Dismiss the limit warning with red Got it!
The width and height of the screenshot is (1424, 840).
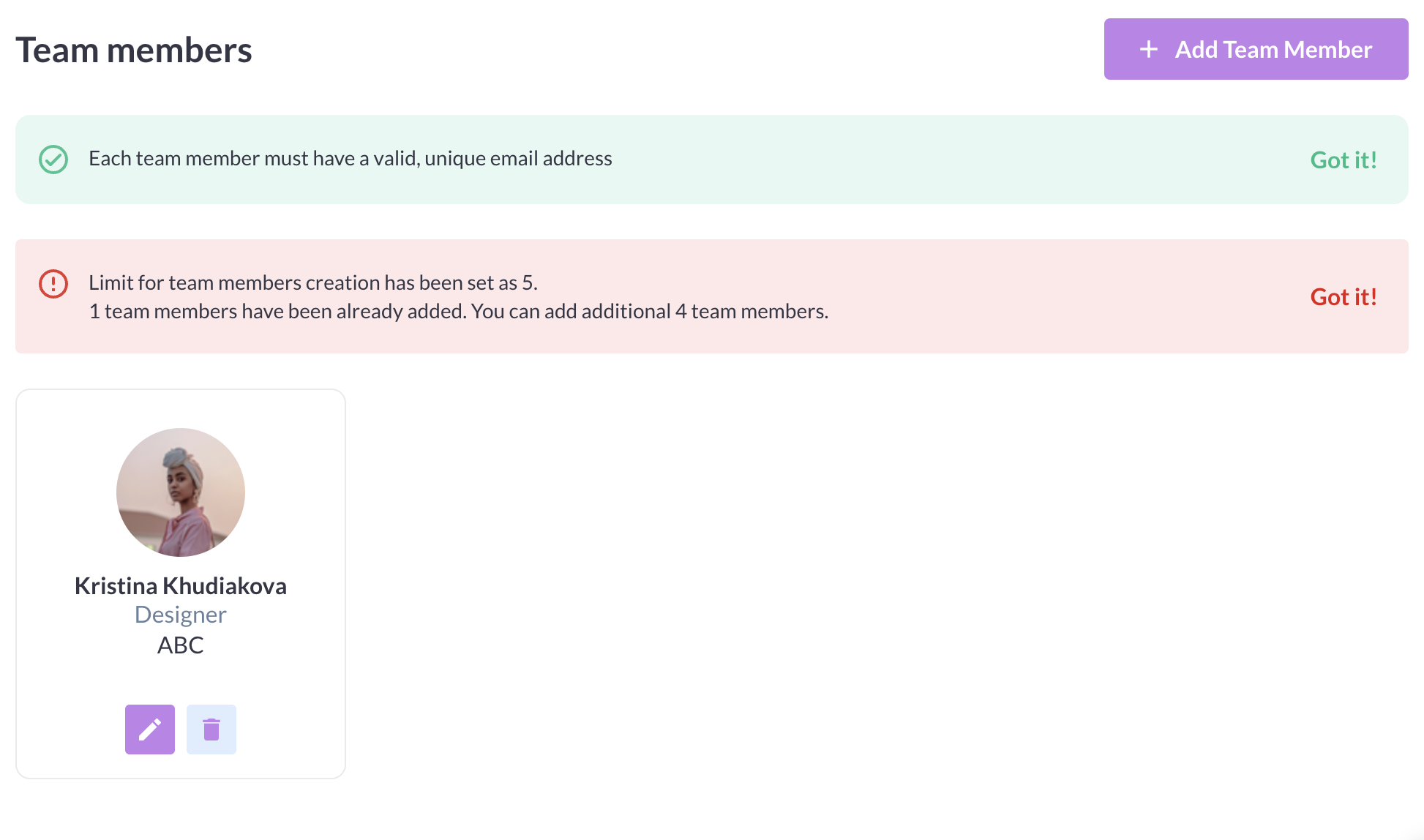click(1344, 296)
